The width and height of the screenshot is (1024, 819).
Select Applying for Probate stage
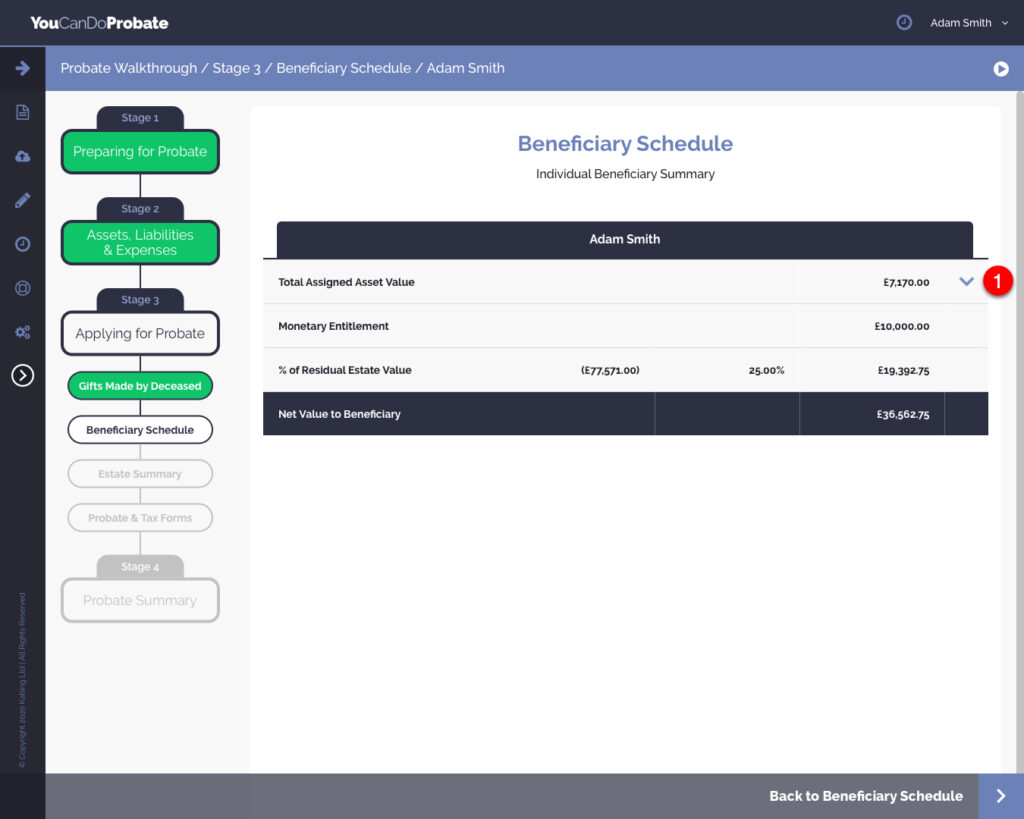coord(140,334)
